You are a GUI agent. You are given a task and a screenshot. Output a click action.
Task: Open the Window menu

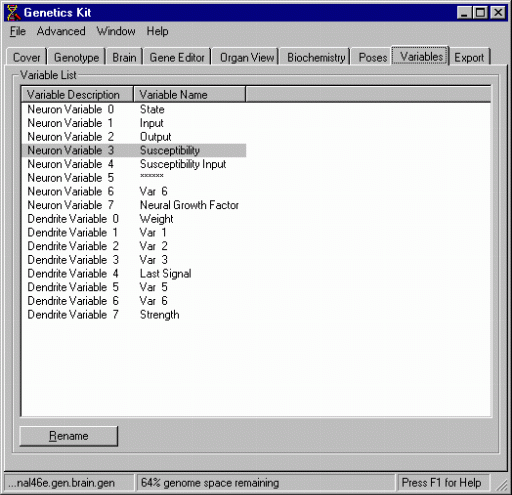(116, 31)
